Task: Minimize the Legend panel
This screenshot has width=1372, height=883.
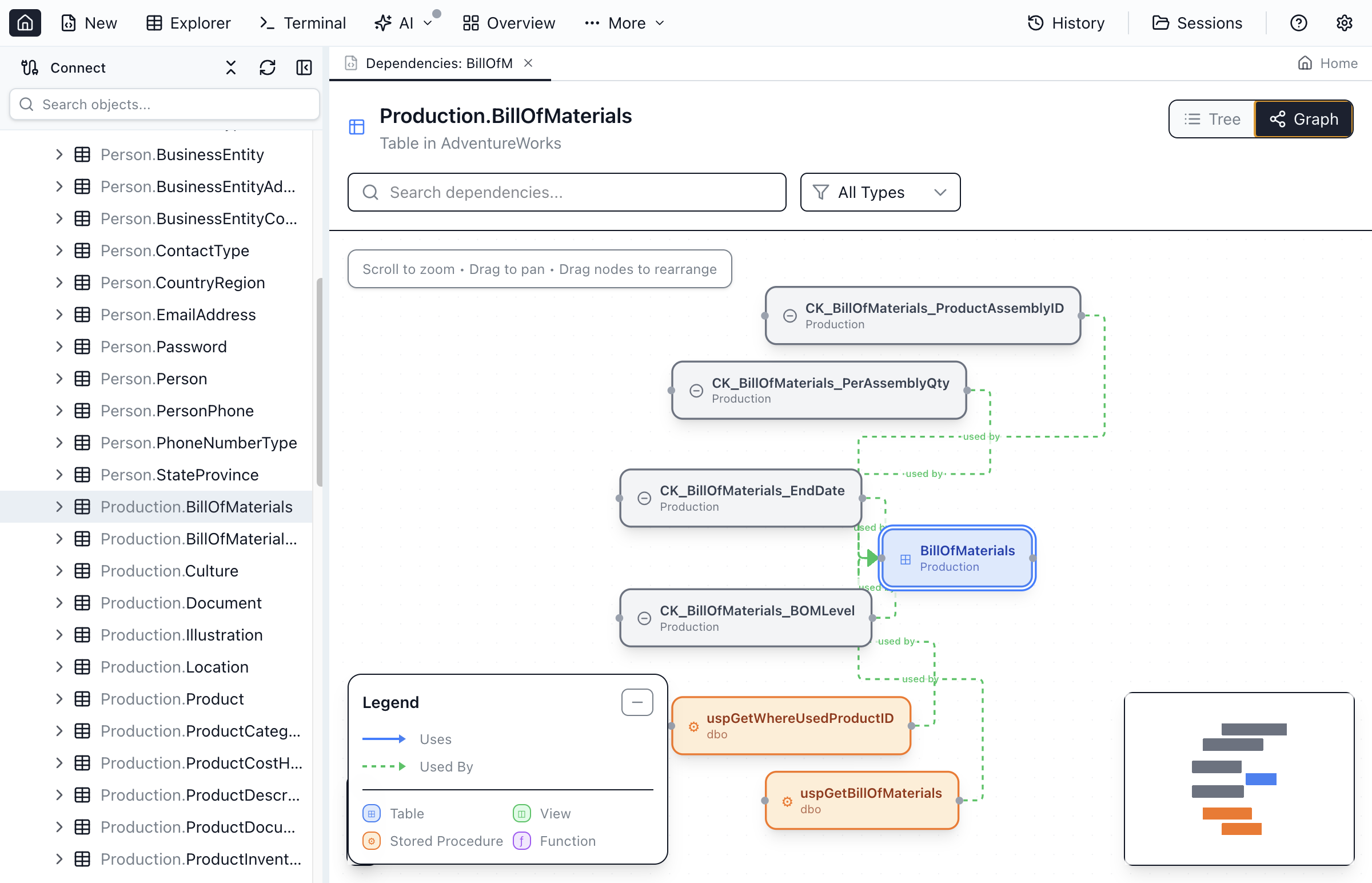Action: click(637, 702)
